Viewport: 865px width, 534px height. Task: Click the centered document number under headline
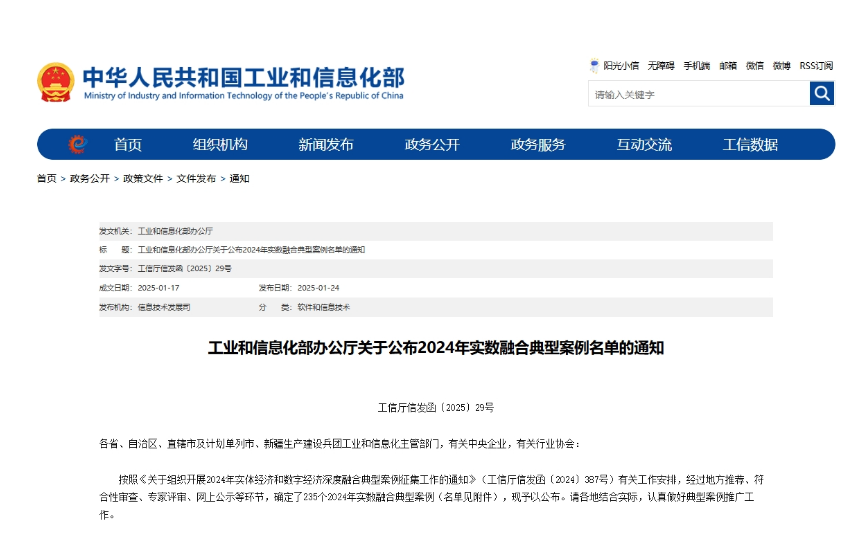click(x=436, y=408)
